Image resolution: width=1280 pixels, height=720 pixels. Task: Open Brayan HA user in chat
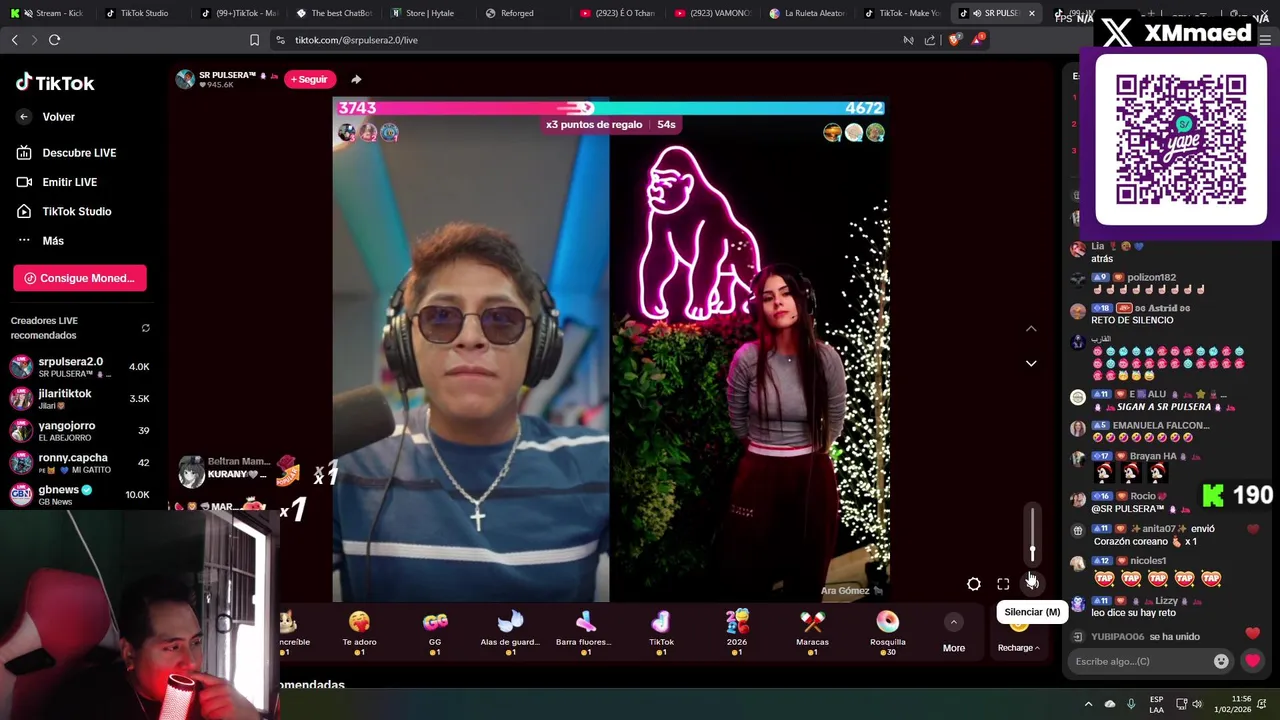pos(1153,456)
